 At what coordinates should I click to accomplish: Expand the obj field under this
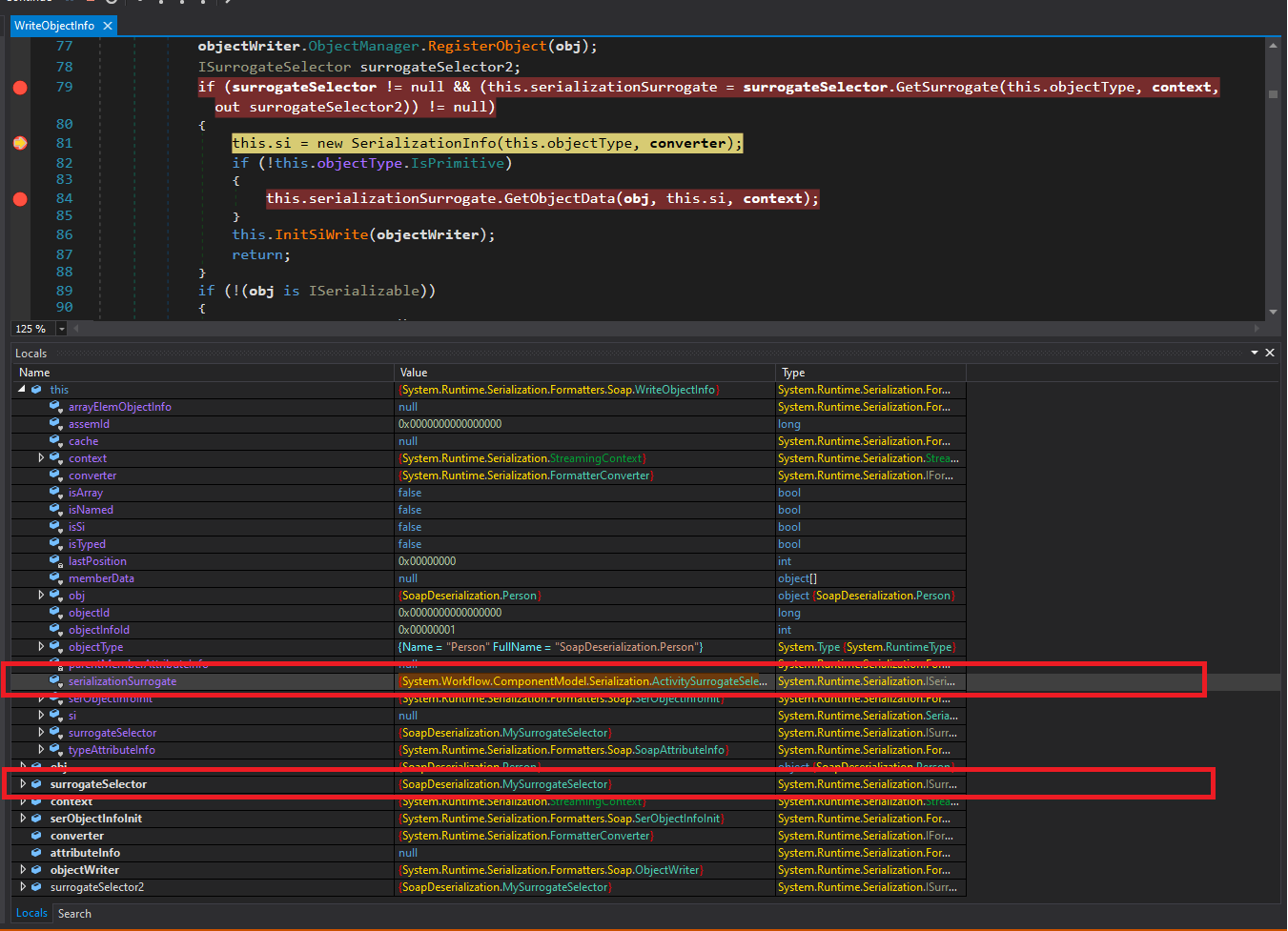41,596
